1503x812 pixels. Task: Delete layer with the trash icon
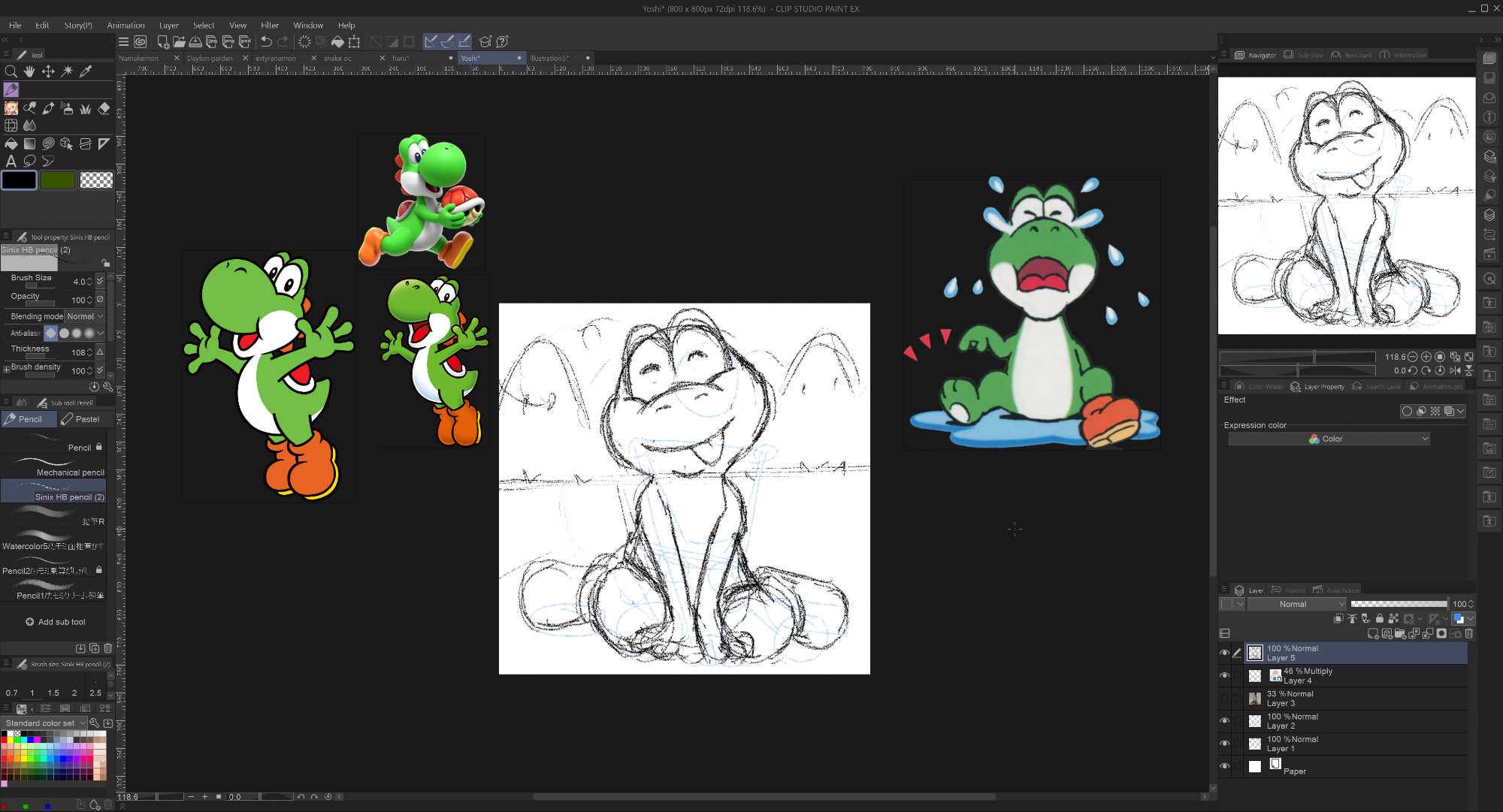[x=1468, y=633]
